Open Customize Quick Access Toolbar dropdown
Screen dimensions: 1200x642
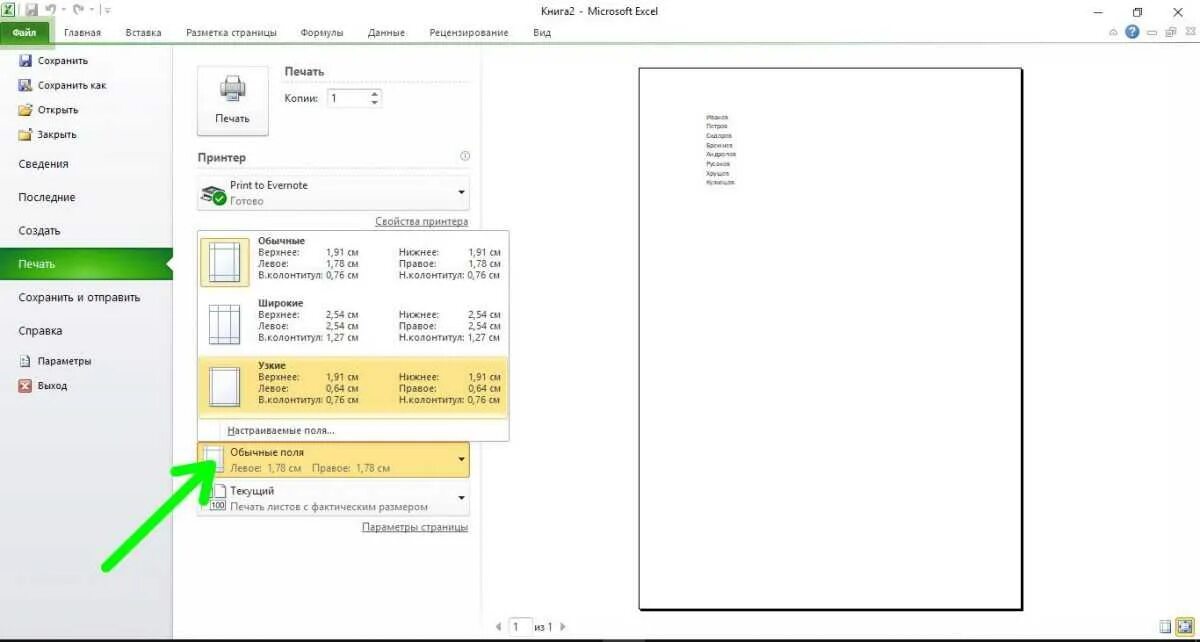(107, 10)
